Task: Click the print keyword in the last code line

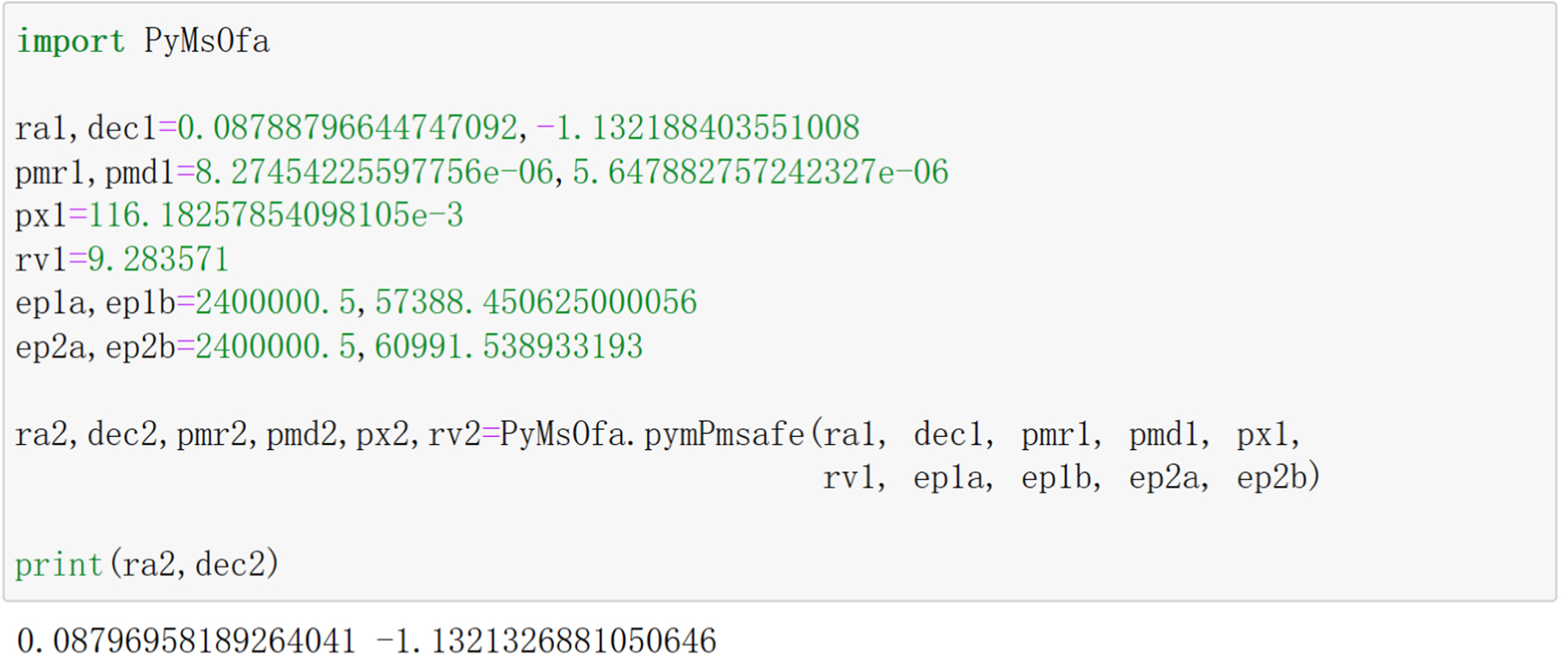Action: [59, 565]
